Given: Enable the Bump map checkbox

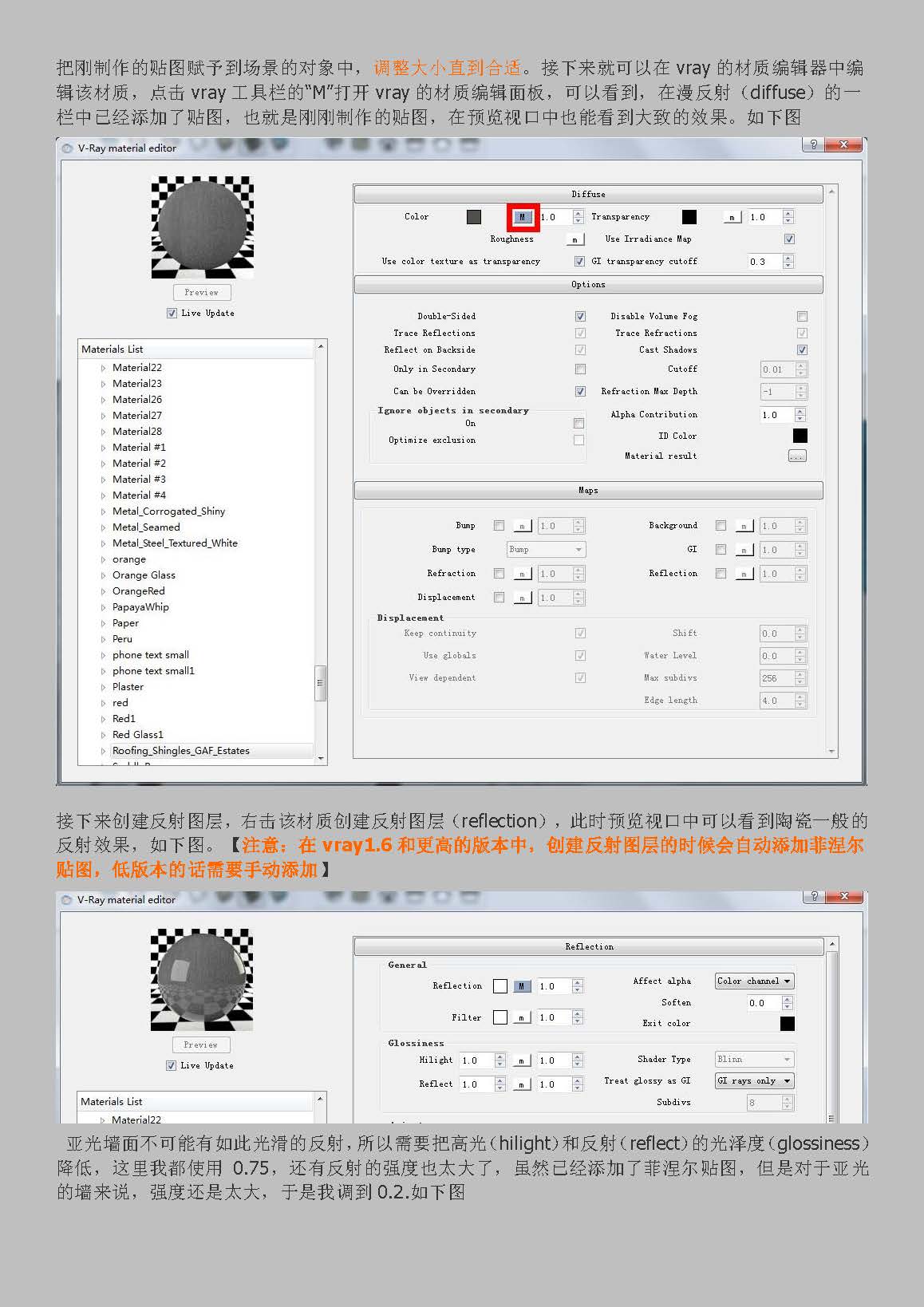Looking at the screenshot, I should (499, 526).
